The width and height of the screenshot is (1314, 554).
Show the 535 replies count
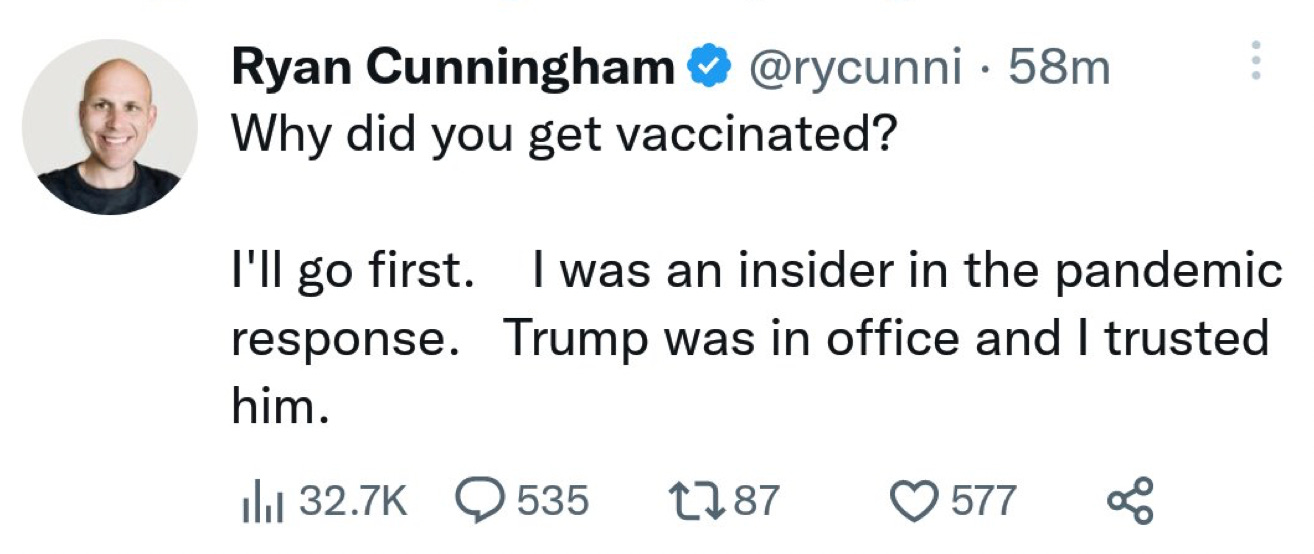[x=553, y=500]
